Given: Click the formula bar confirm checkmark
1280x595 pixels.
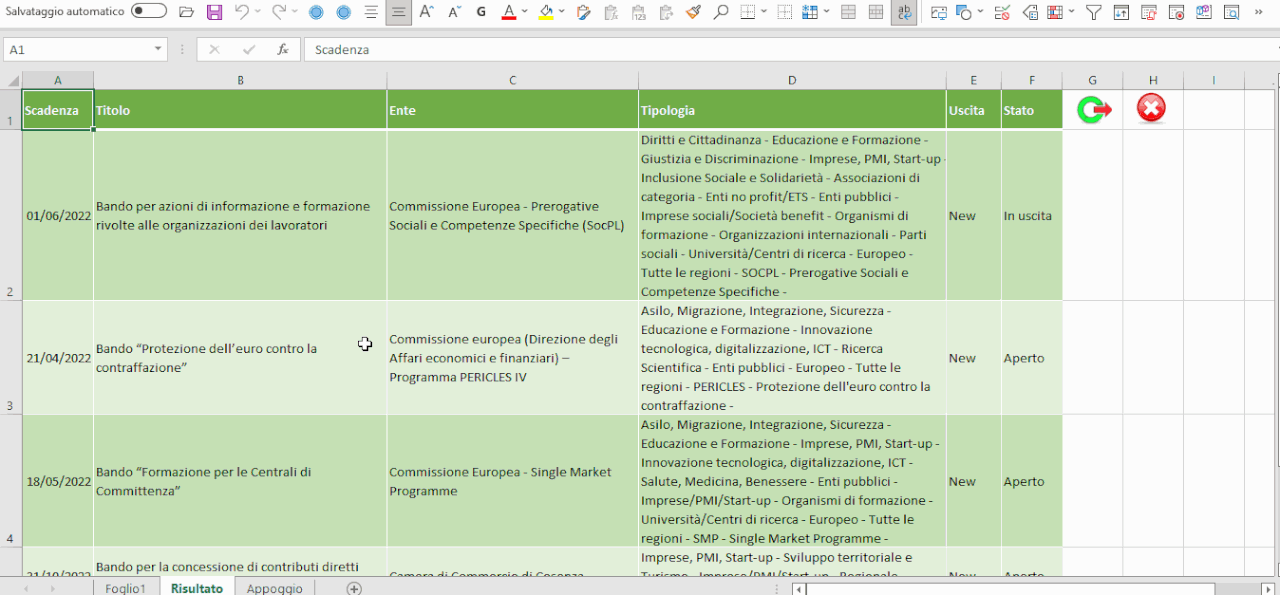Looking at the screenshot, I should pos(248,49).
